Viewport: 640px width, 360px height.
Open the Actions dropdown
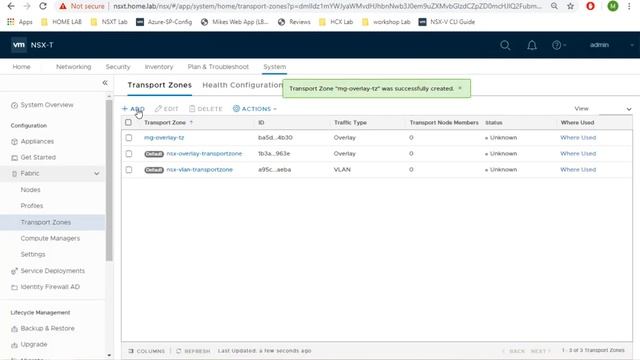click(x=255, y=109)
